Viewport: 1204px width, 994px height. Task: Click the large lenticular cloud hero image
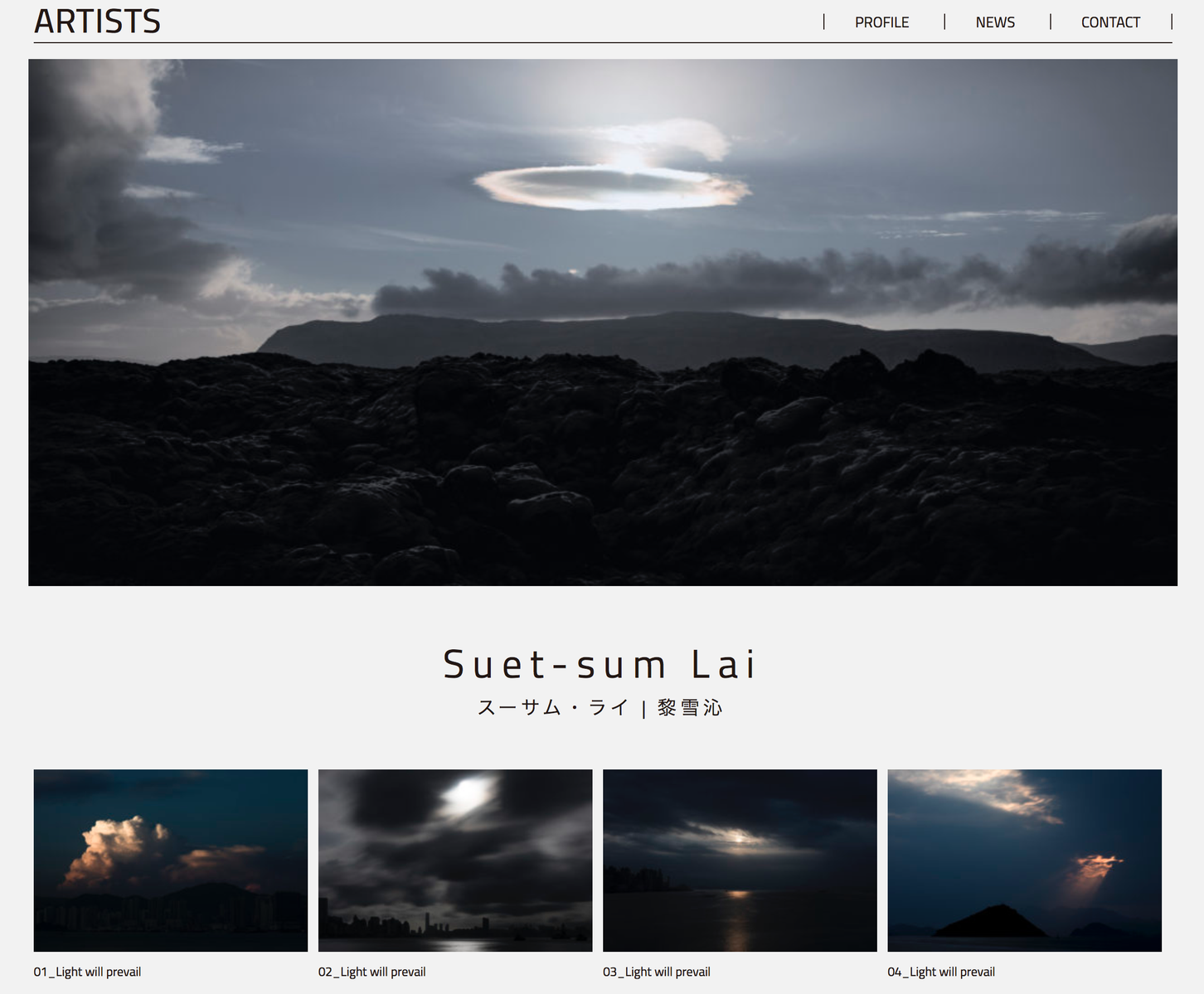[603, 322]
